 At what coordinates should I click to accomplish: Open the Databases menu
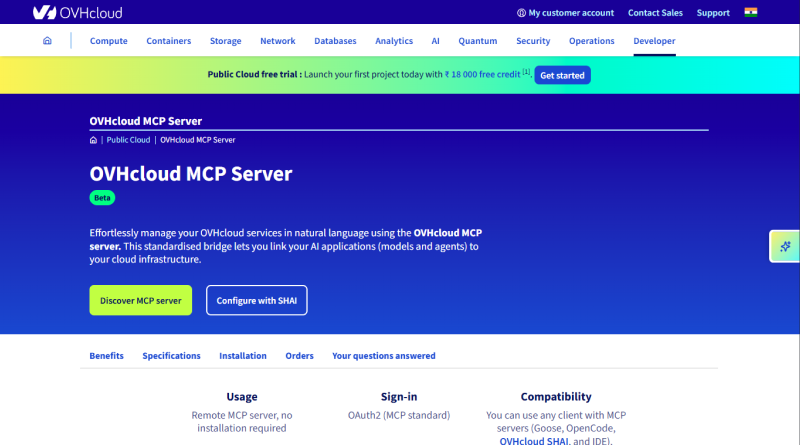[x=335, y=41]
